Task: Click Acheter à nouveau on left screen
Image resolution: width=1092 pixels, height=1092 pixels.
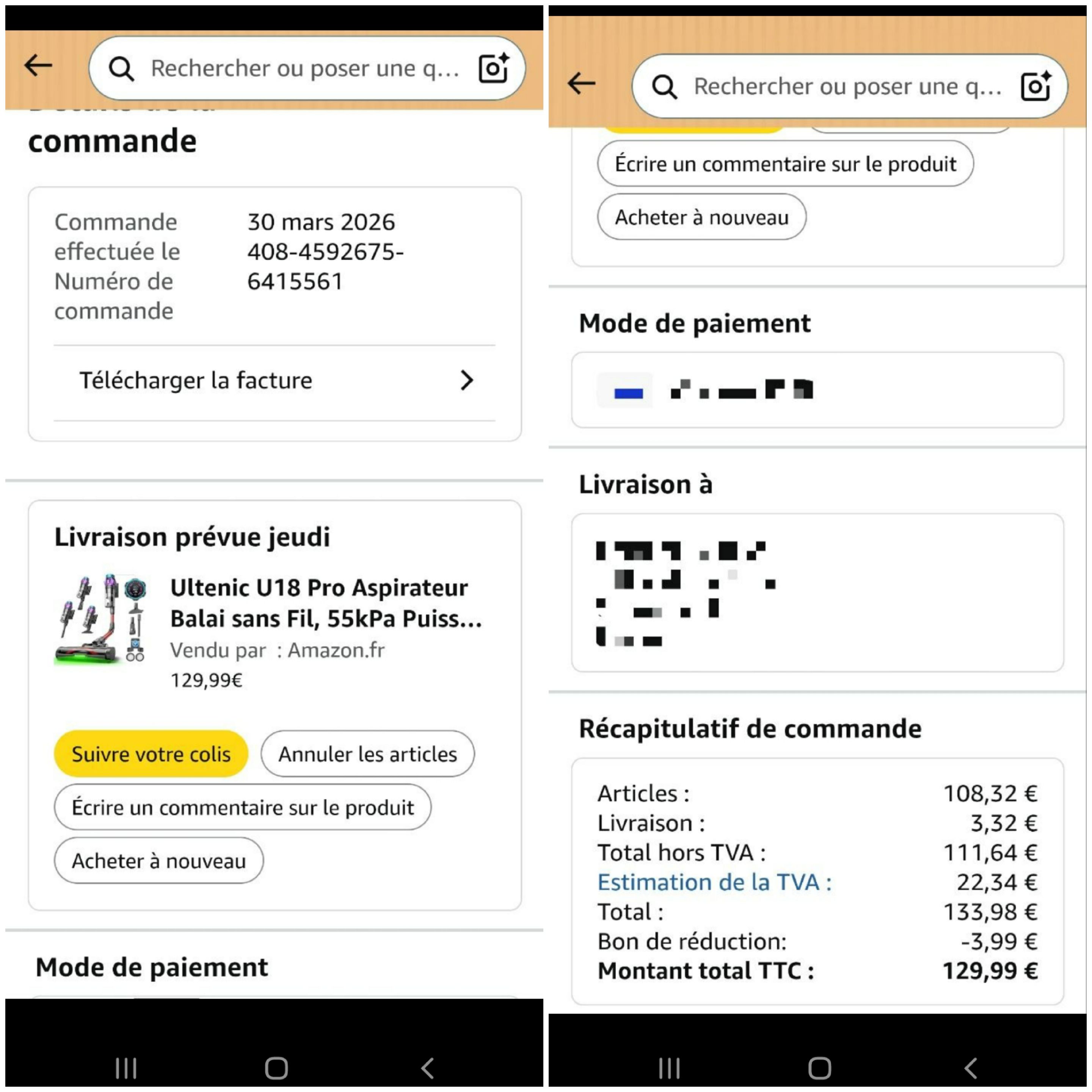Action: 159,861
